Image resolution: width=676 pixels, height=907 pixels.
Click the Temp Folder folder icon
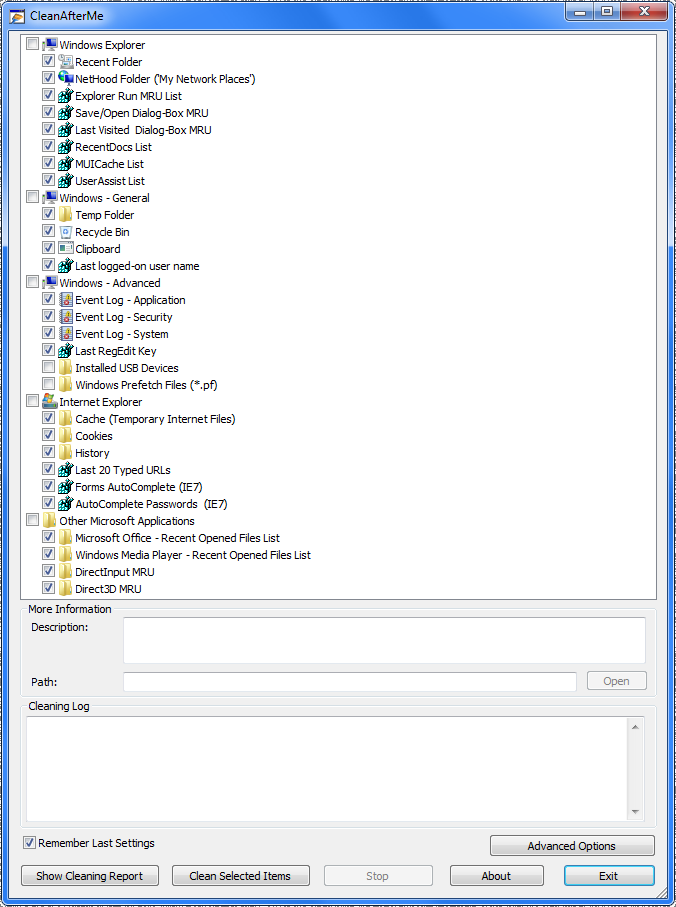point(65,215)
